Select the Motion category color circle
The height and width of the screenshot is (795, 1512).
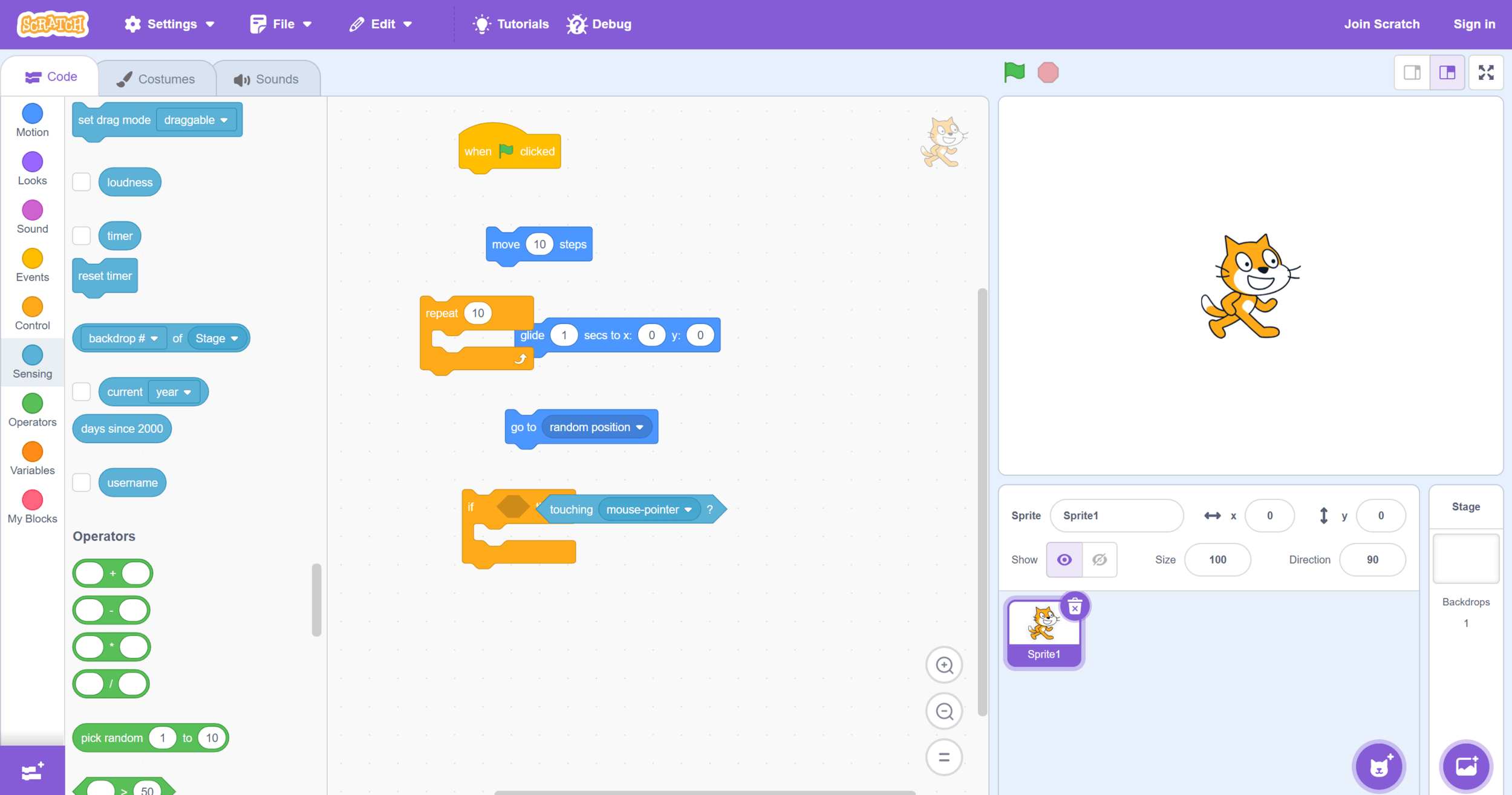click(33, 114)
